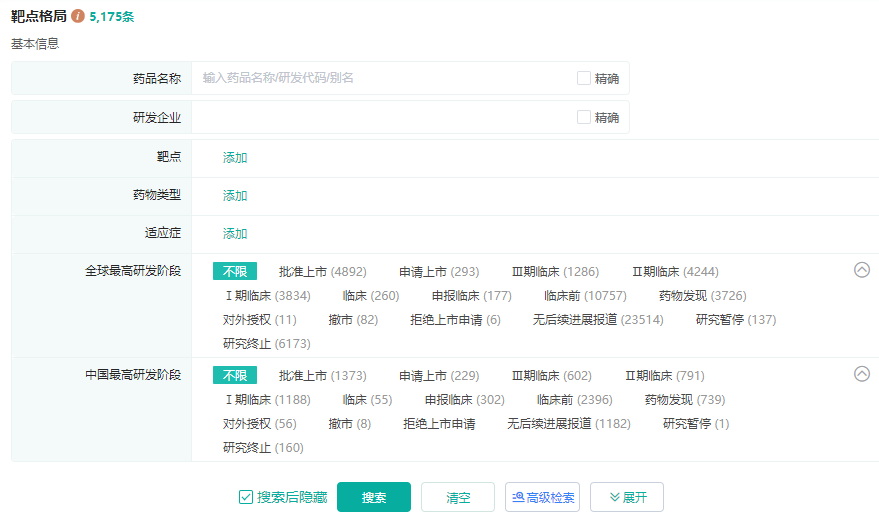
Task: Select 不限 under 中国最高研发阶段
Action: coord(235,375)
